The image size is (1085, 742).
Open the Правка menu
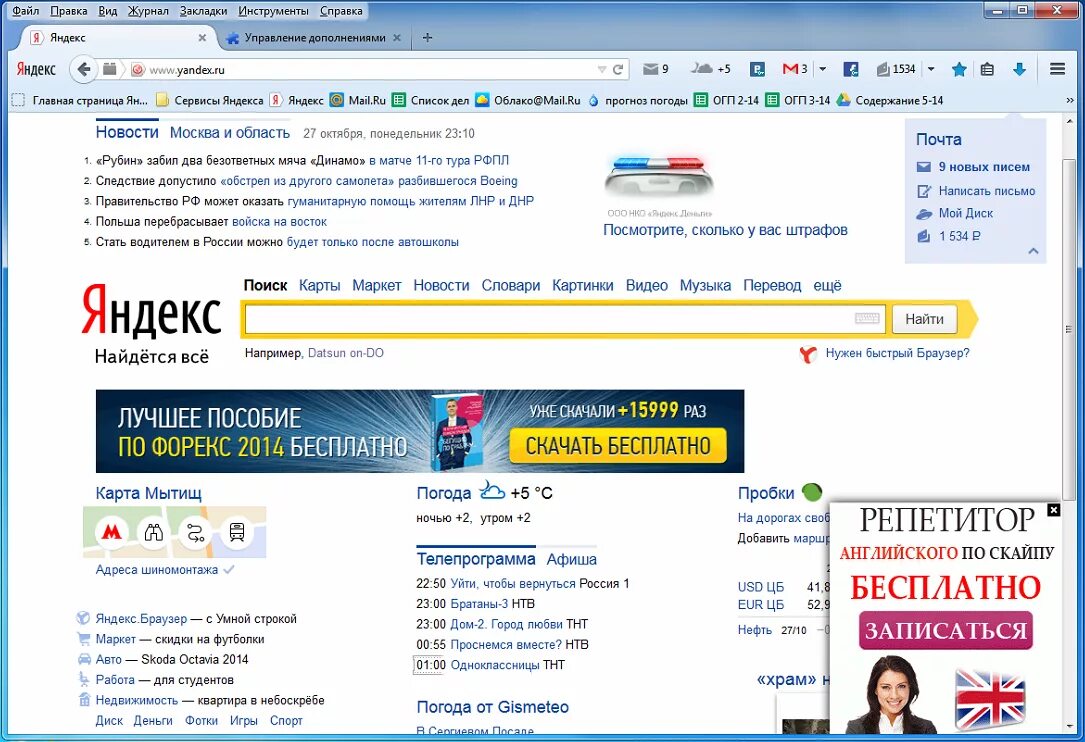tap(69, 10)
